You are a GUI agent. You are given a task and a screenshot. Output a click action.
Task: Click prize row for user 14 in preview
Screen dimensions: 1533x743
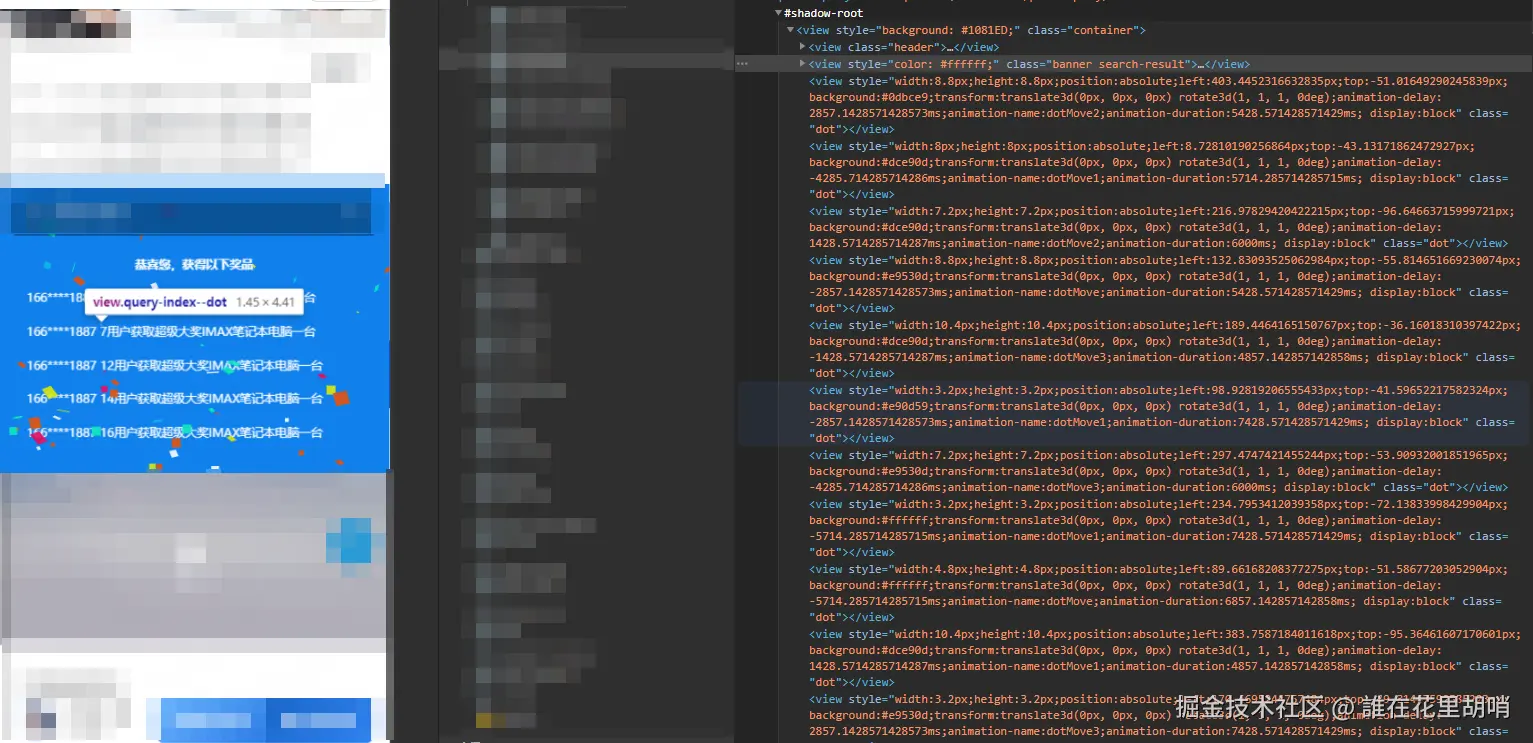[x=175, y=399]
